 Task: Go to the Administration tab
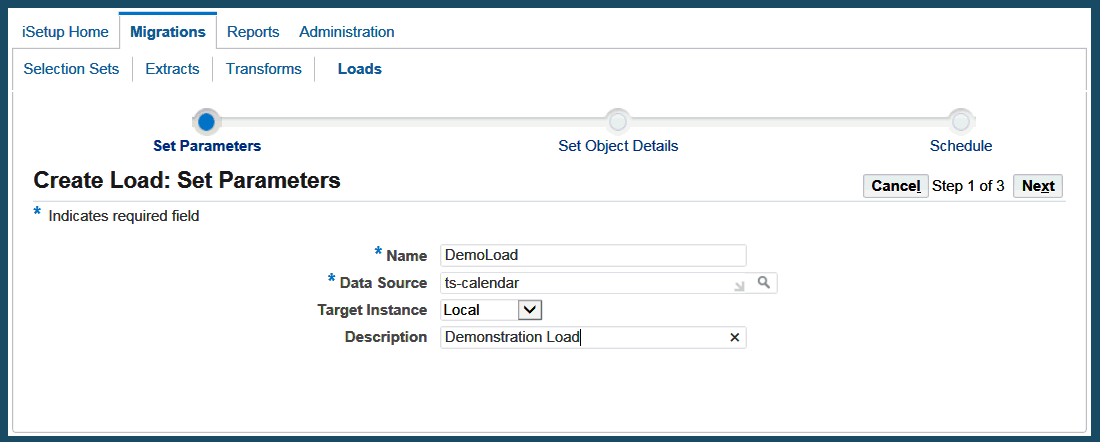[347, 32]
